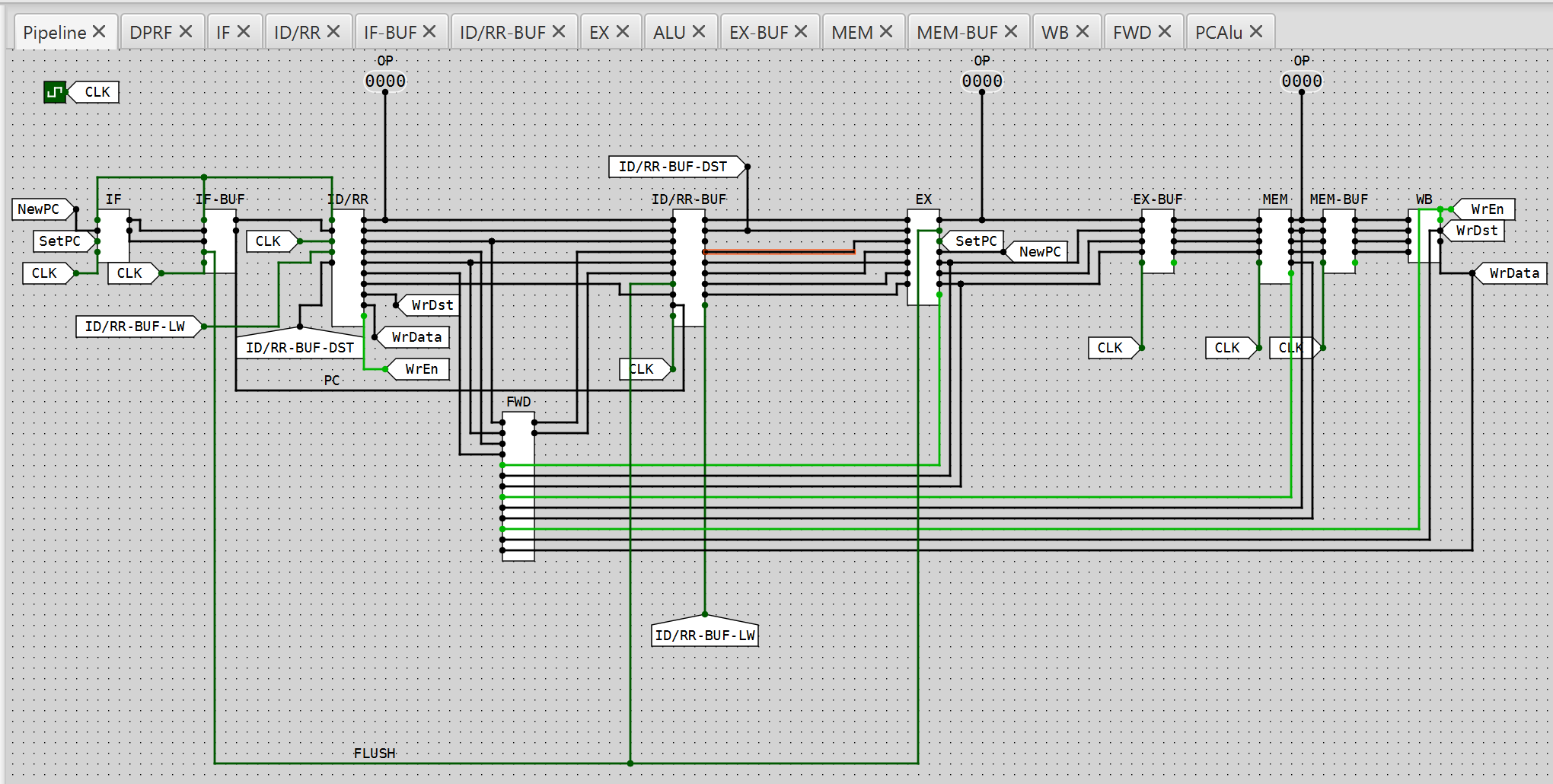This screenshot has height=784, width=1553.
Task: Select the WrDst tunnel near ID/RR
Action: click(428, 305)
